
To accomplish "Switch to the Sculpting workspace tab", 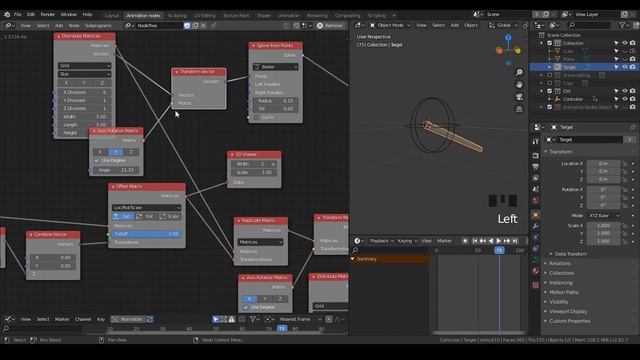I will [x=177, y=16].
